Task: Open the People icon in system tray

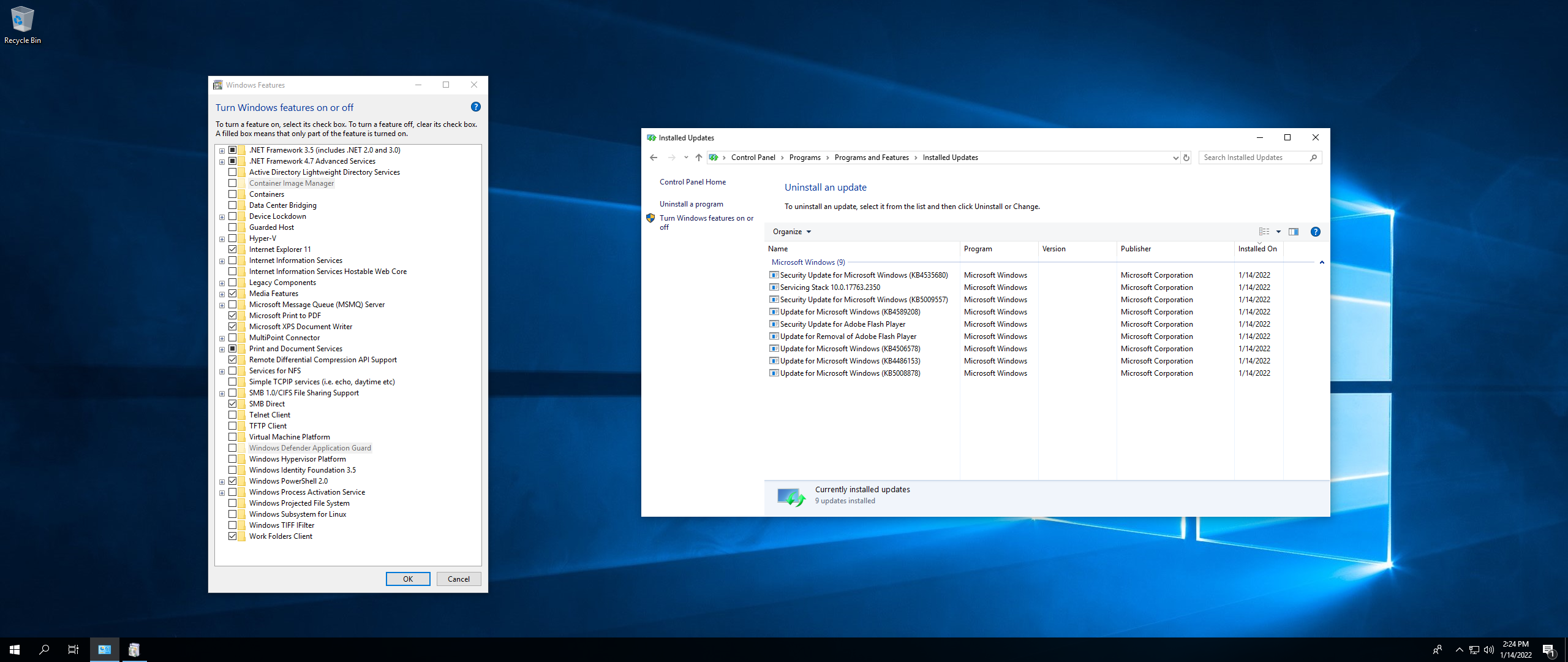Action: [x=1438, y=650]
